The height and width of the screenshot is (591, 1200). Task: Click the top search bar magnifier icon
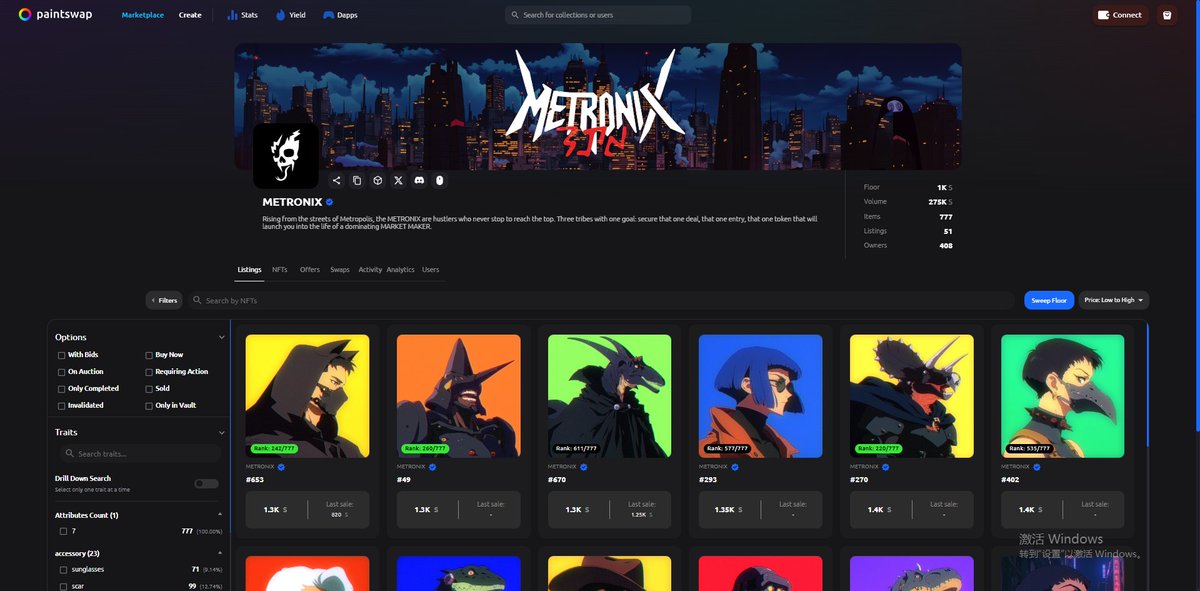coord(515,15)
